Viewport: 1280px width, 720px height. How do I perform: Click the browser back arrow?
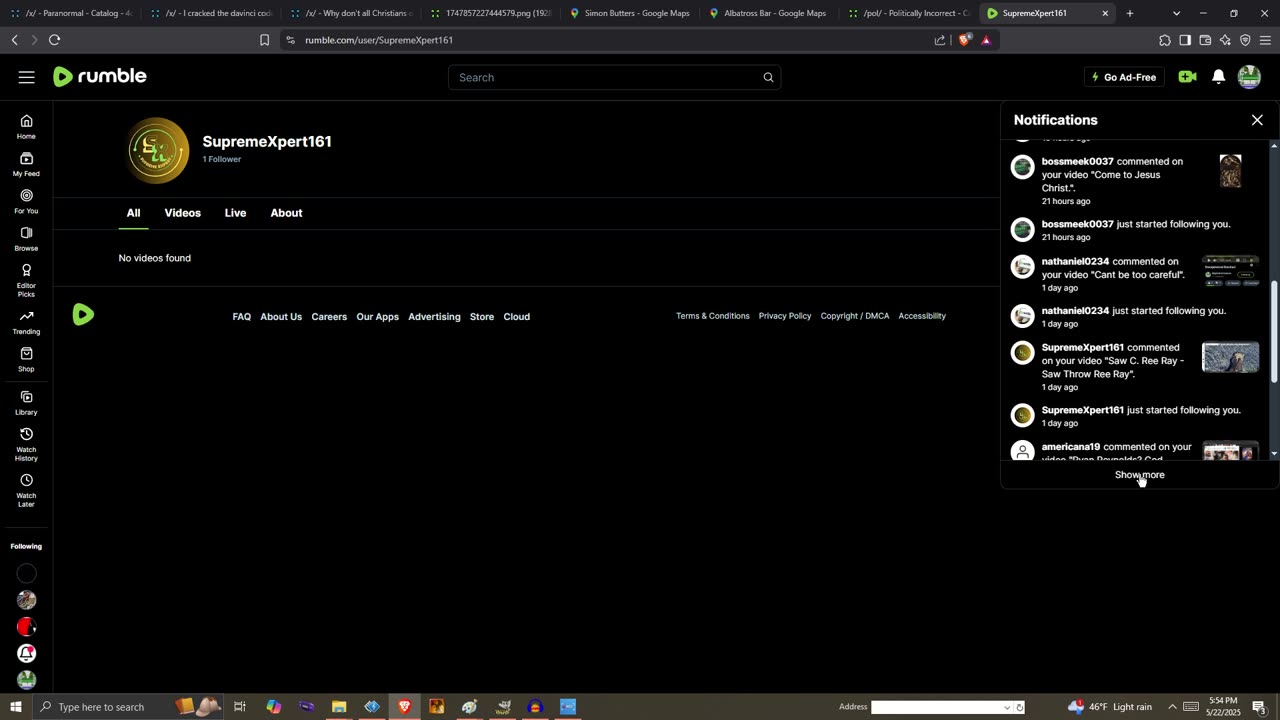[x=14, y=40]
